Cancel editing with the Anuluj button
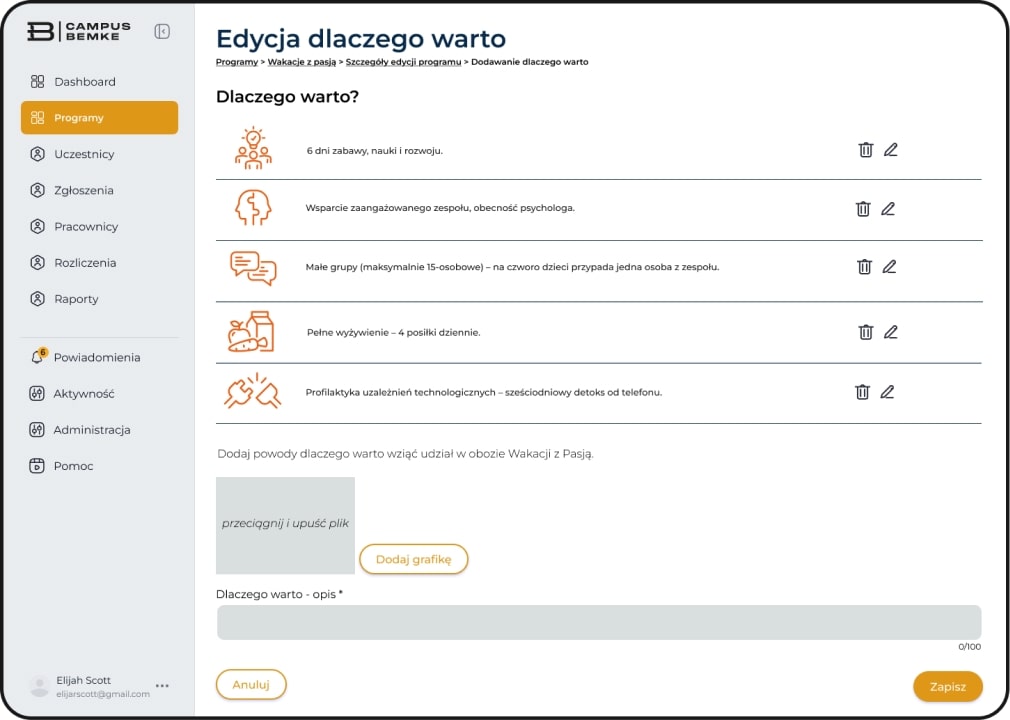 coord(251,685)
